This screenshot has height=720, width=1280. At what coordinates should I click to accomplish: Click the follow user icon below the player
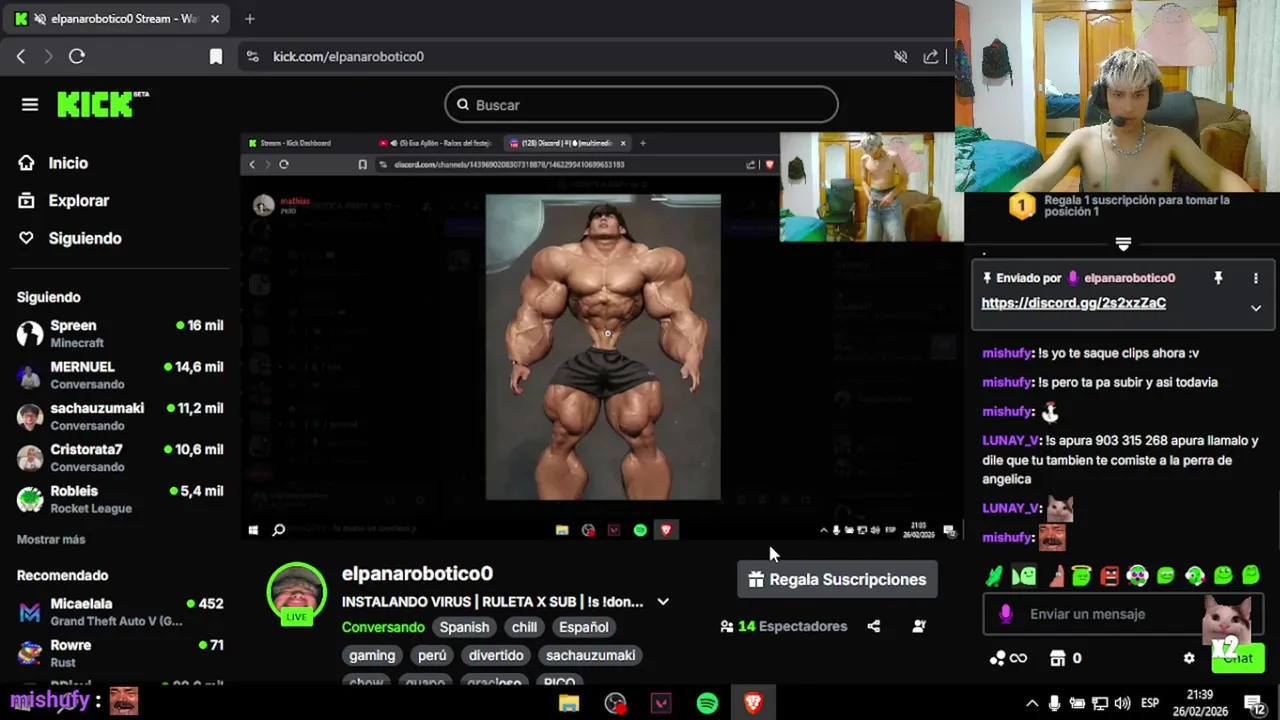coord(919,626)
